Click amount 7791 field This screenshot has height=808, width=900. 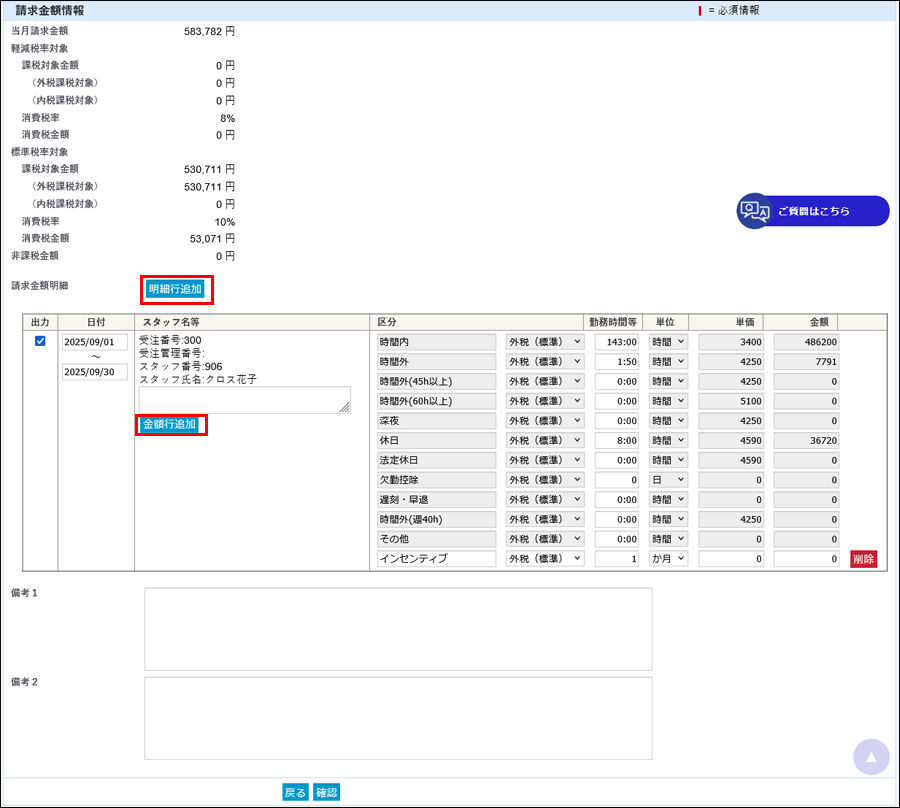click(806, 362)
